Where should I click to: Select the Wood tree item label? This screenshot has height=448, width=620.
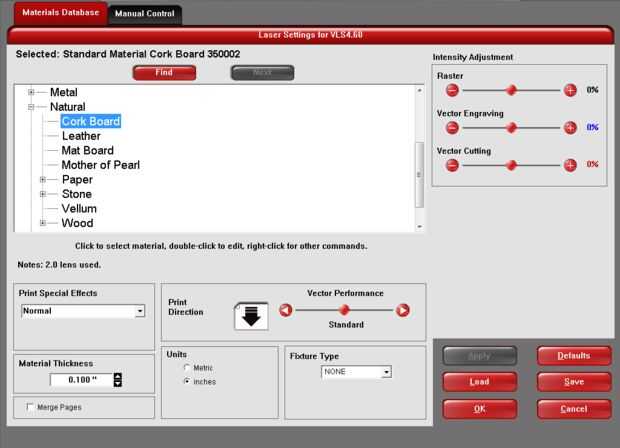tap(78, 223)
